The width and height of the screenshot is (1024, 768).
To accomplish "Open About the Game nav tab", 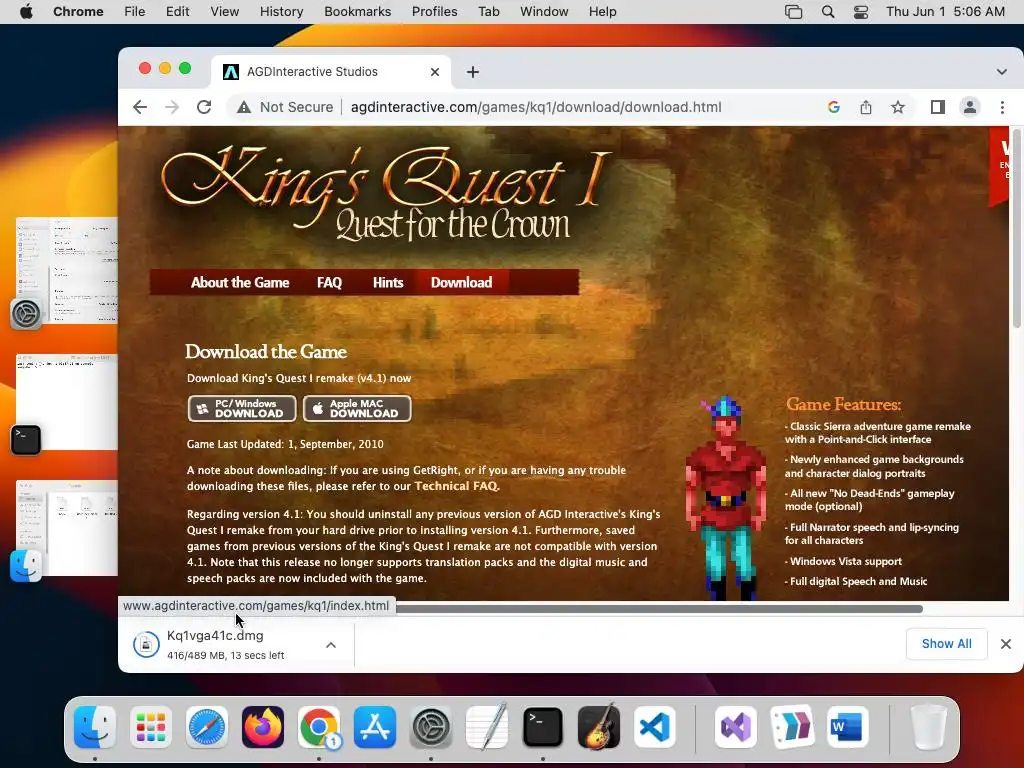I will click(240, 283).
